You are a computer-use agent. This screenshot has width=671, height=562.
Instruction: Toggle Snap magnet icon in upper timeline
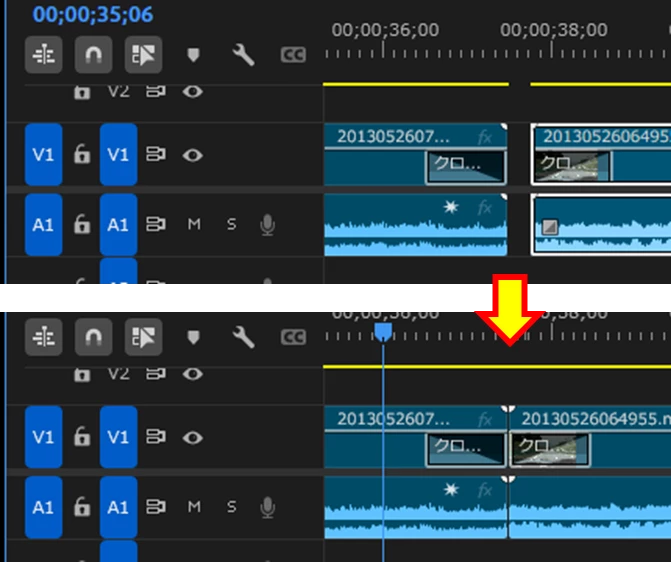(x=93, y=55)
